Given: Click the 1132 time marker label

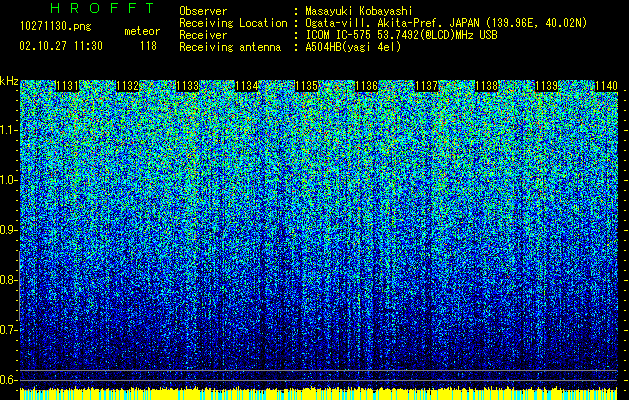Looking at the screenshot, I should click(128, 86).
